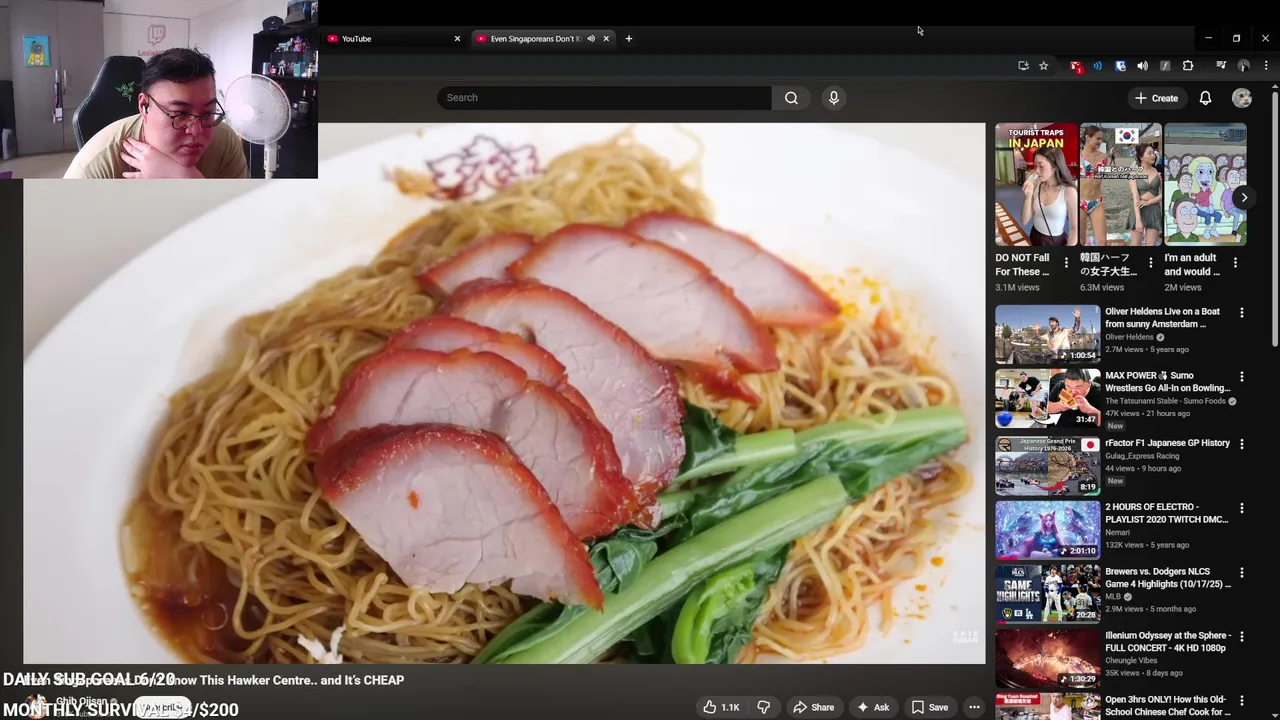Open 'Illenium Odyssey at the Sphere' video

pyautogui.click(x=1168, y=642)
